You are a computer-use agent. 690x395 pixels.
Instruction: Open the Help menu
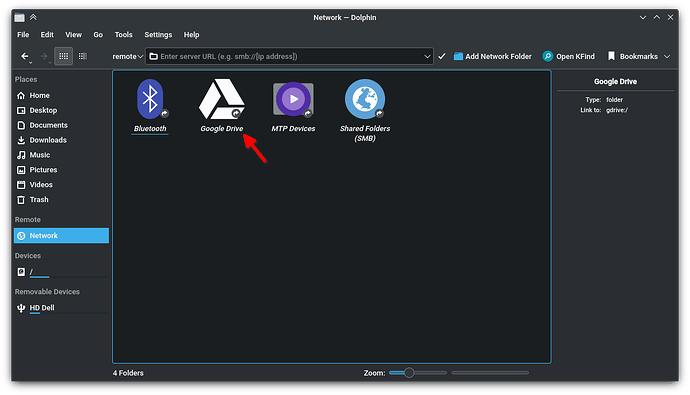(191, 35)
